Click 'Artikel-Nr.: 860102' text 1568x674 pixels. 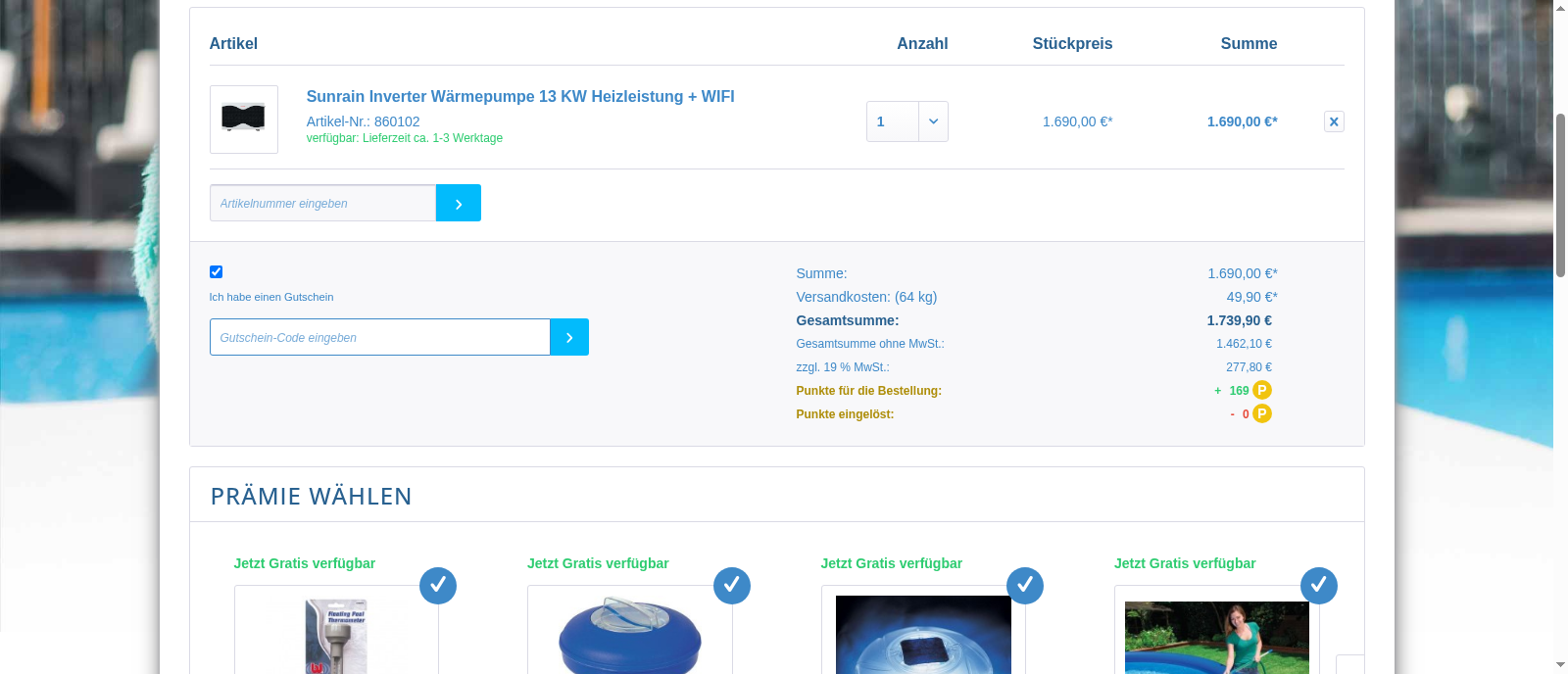[363, 121]
